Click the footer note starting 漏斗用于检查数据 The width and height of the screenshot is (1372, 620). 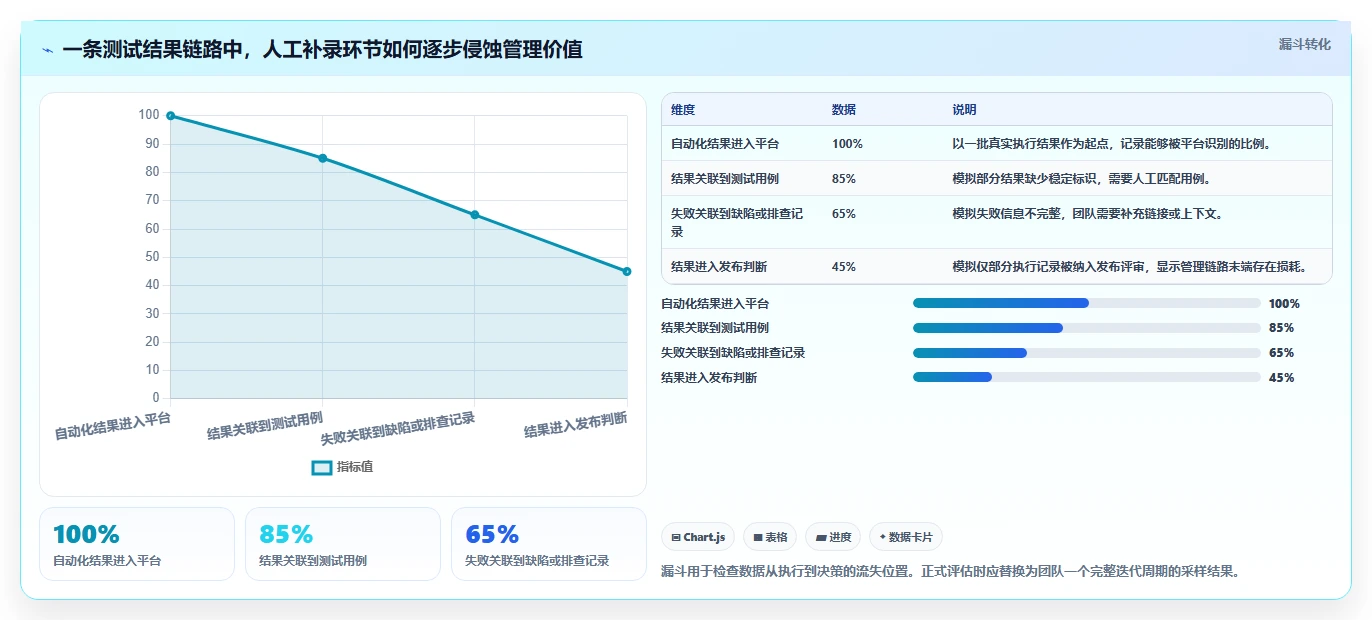coord(950,572)
